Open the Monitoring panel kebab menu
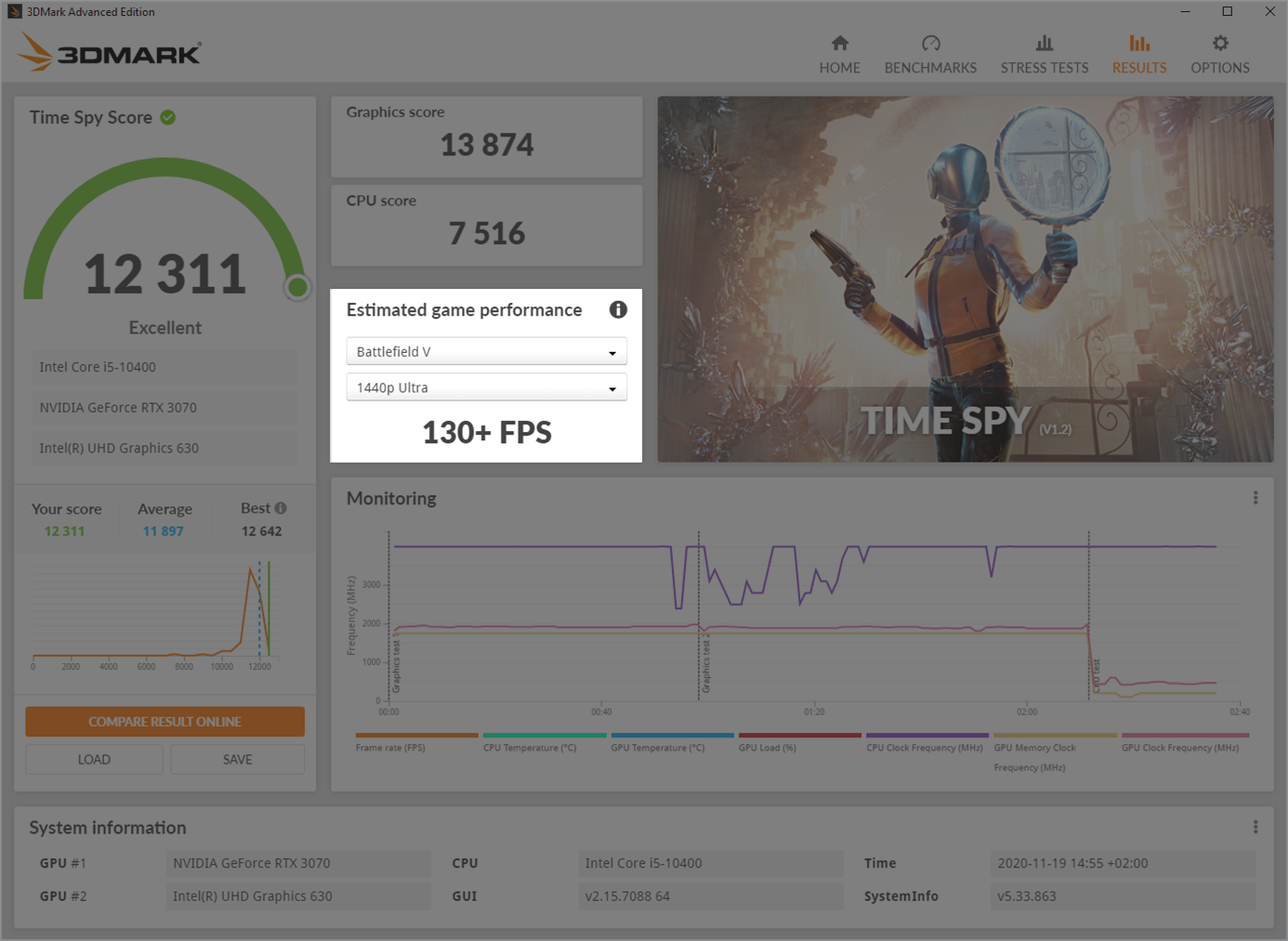This screenshot has height=941, width=1288. coord(1255,497)
